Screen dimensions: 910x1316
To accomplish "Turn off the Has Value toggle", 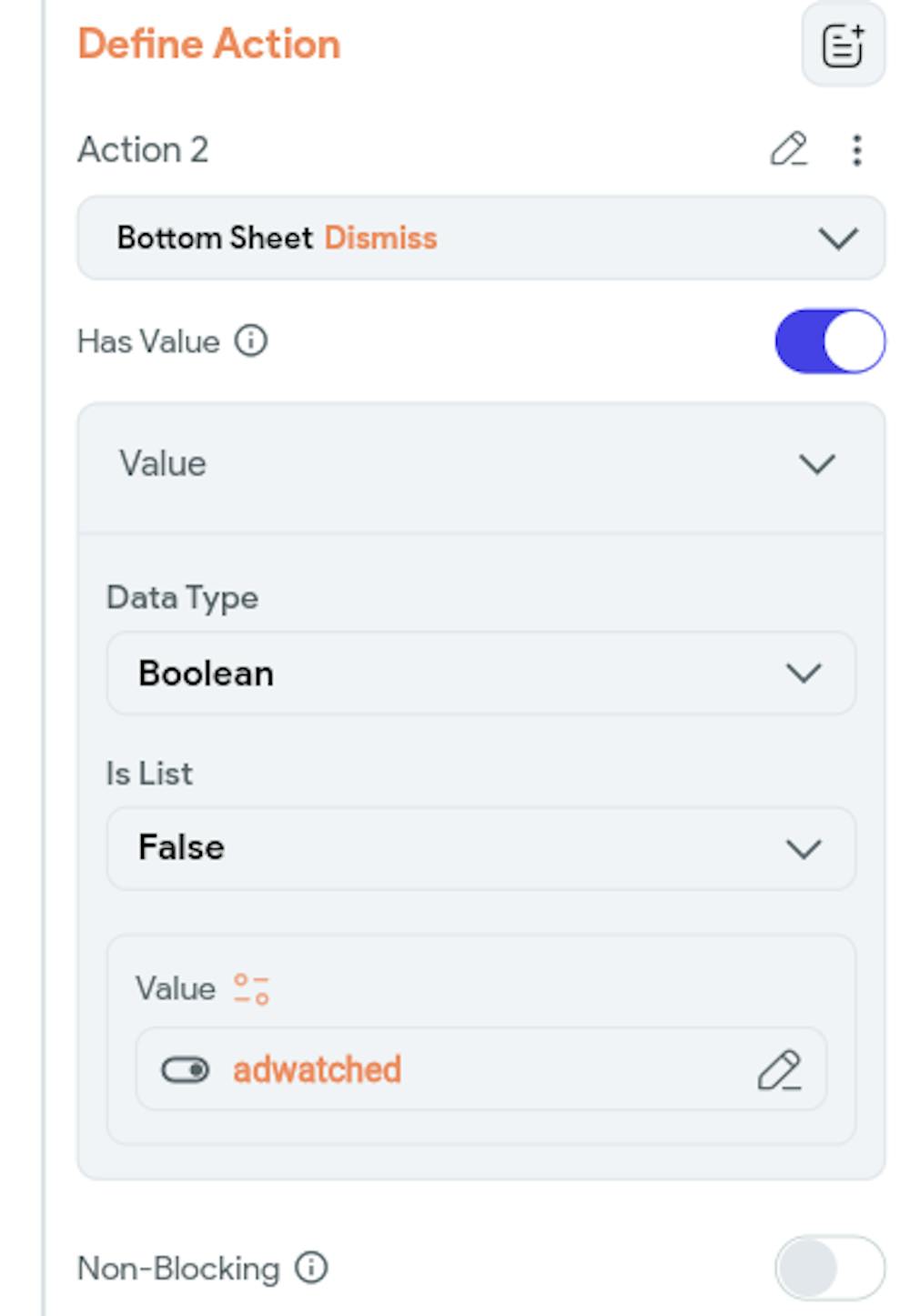I will tap(829, 341).
